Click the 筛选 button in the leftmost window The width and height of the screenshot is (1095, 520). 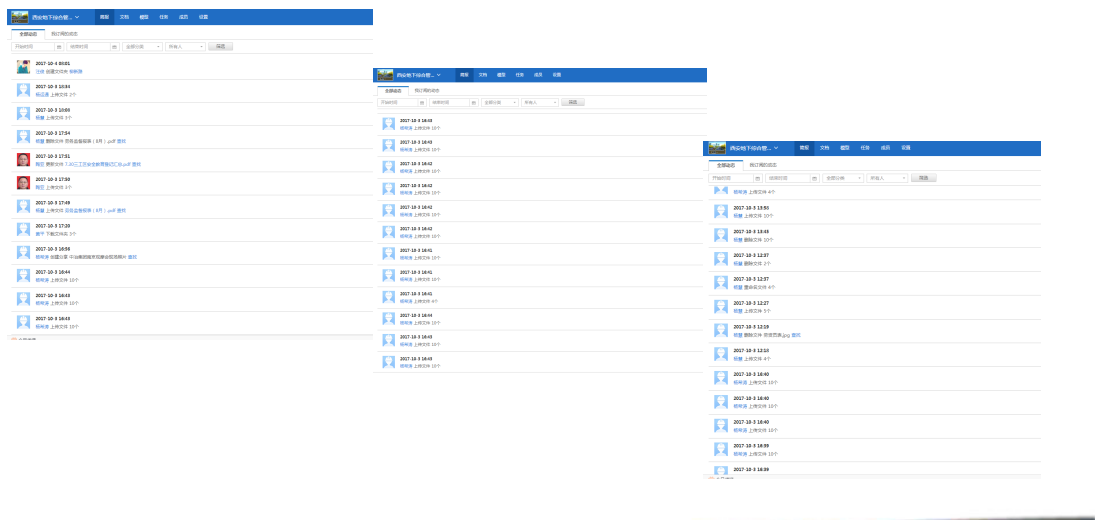220,47
